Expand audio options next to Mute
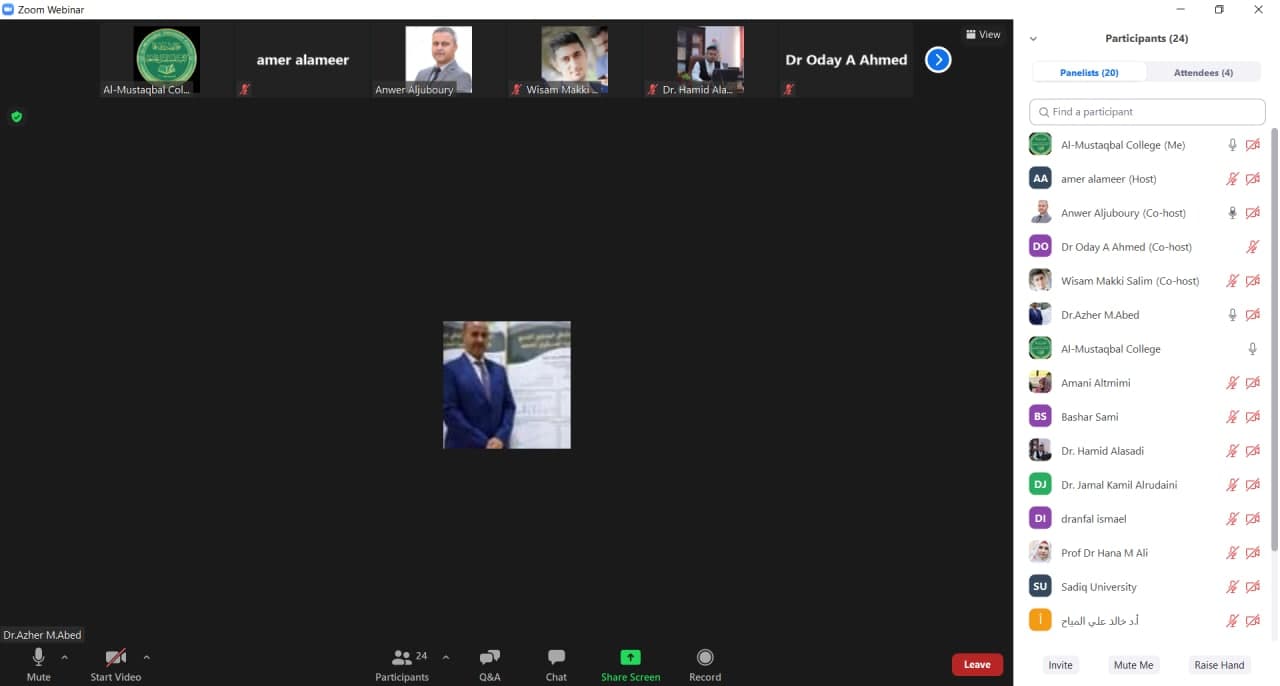The width and height of the screenshot is (1280, 686). tap(63, 657)
